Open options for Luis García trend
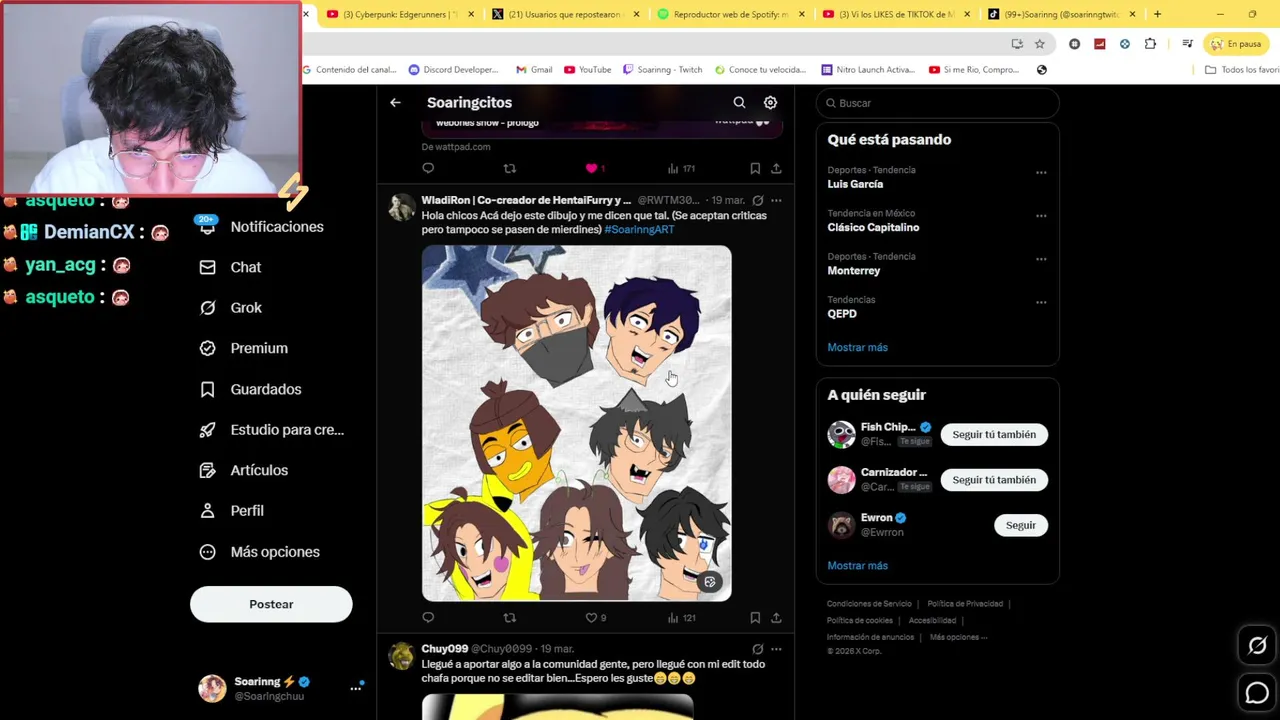 (x=1041, y=172)
